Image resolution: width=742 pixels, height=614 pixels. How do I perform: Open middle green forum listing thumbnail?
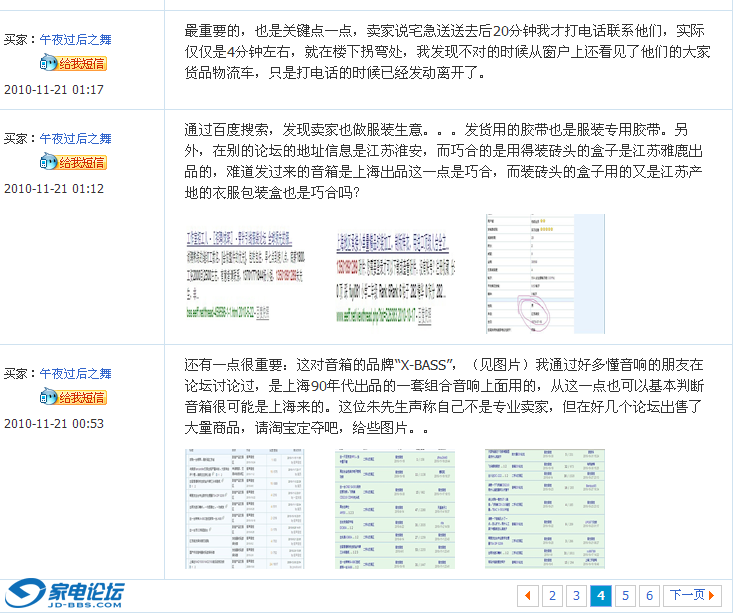(395, 509)
